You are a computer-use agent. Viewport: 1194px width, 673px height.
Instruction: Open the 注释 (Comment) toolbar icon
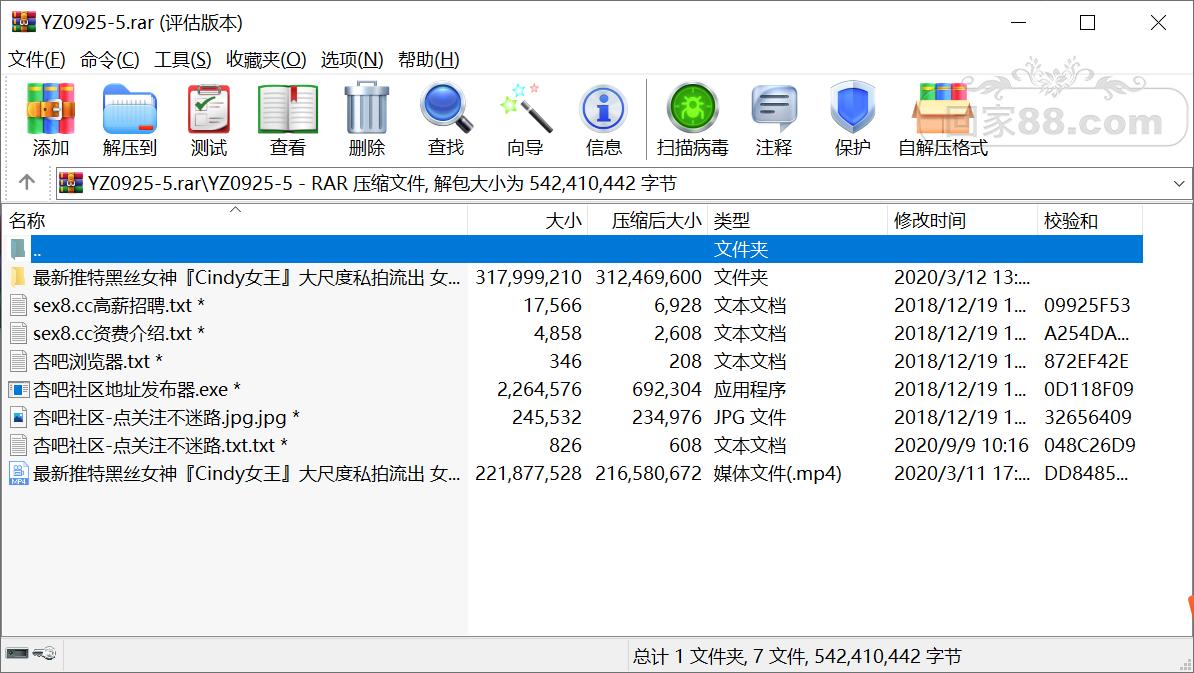(x=774, y=108)
